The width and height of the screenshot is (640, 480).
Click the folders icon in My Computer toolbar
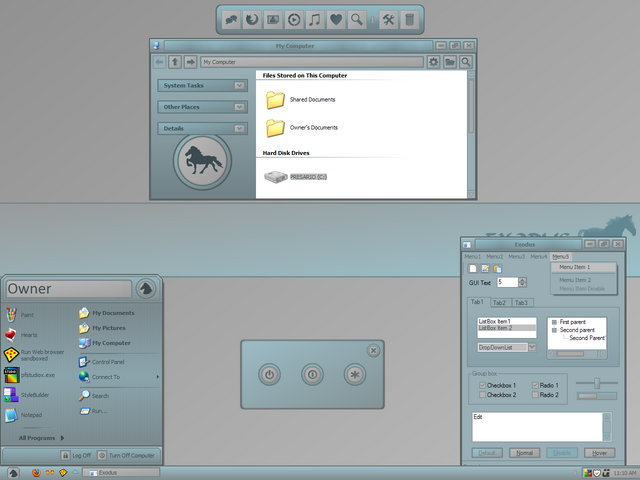pyautogui.click(x=450, y=62)
